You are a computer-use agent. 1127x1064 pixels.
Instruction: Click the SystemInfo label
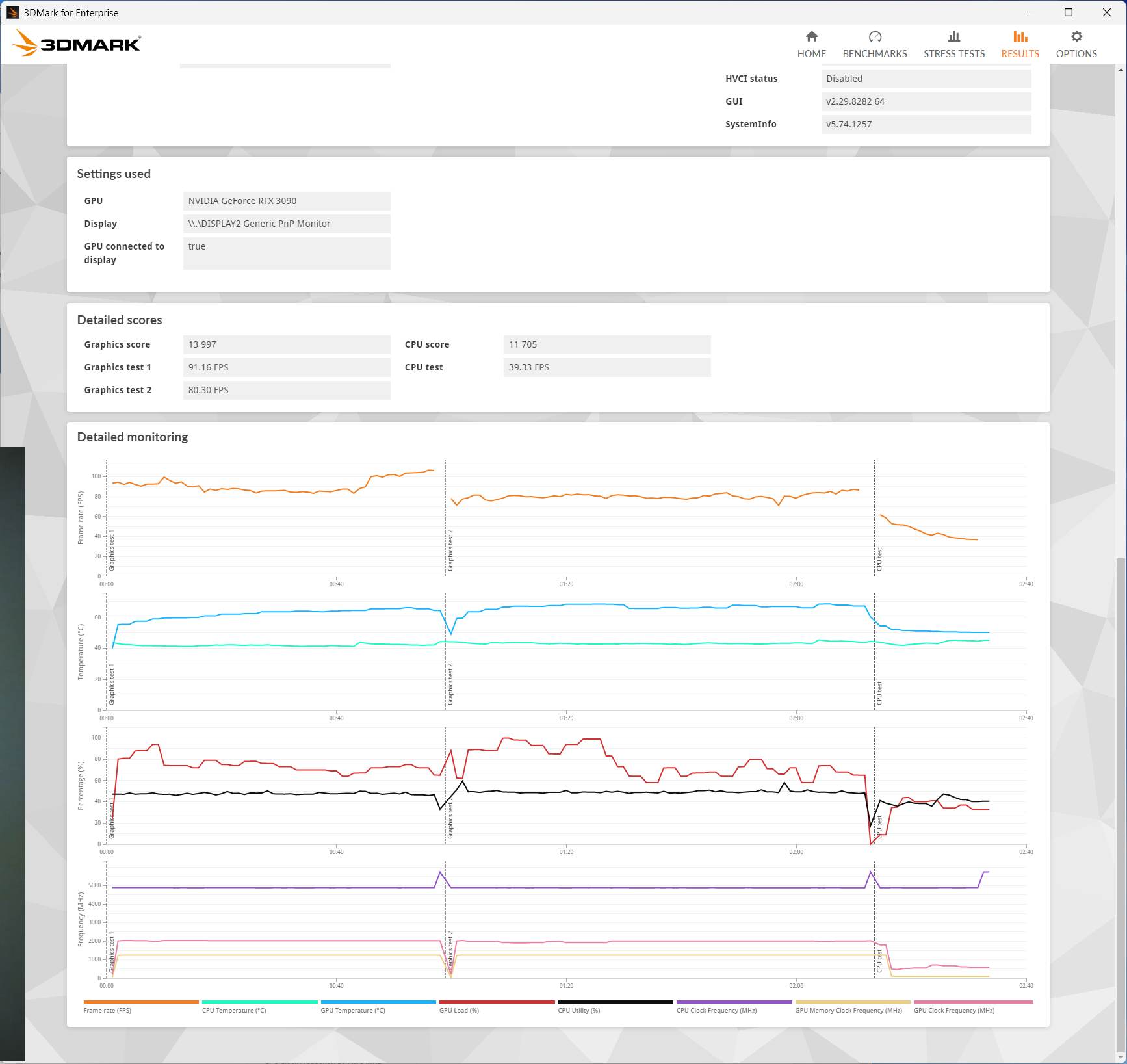click(751, 124)
